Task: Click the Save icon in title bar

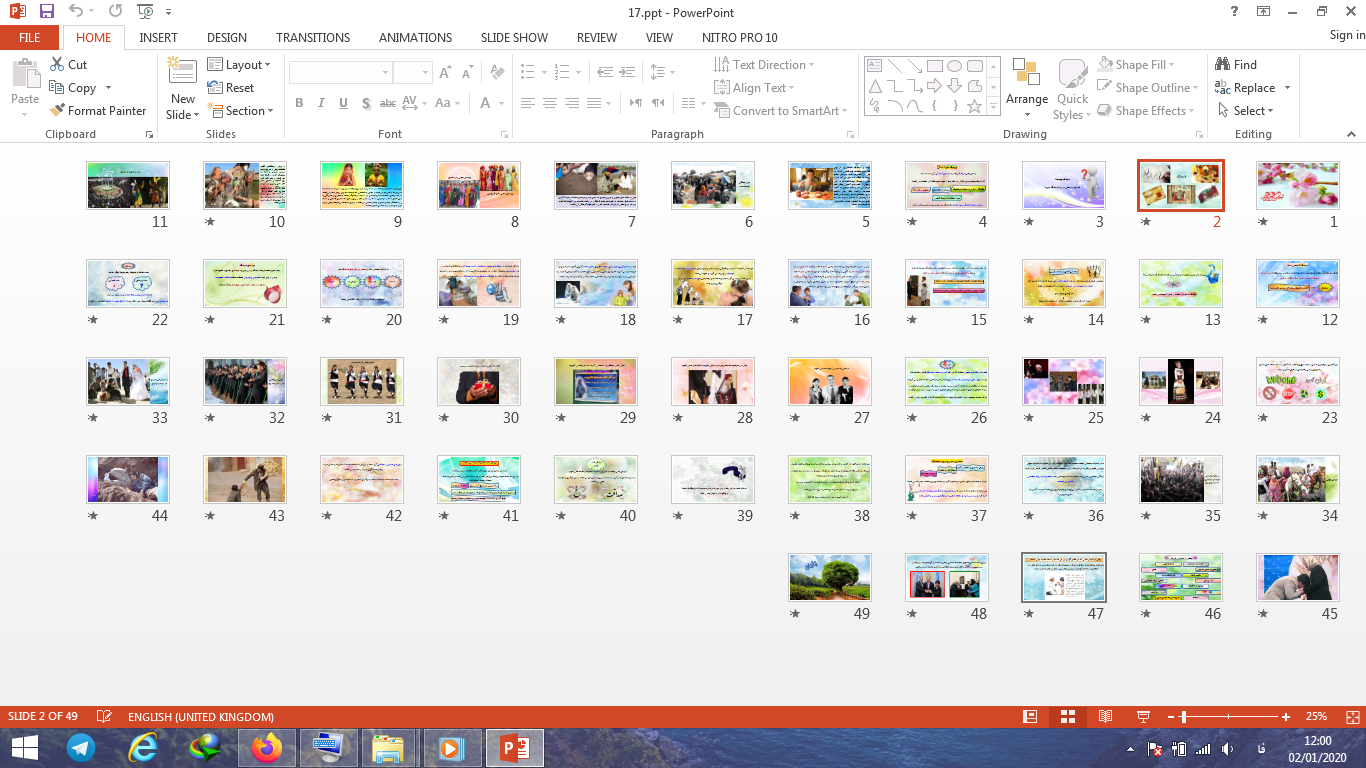Action: pyautogui.click(x=47, y=12)
